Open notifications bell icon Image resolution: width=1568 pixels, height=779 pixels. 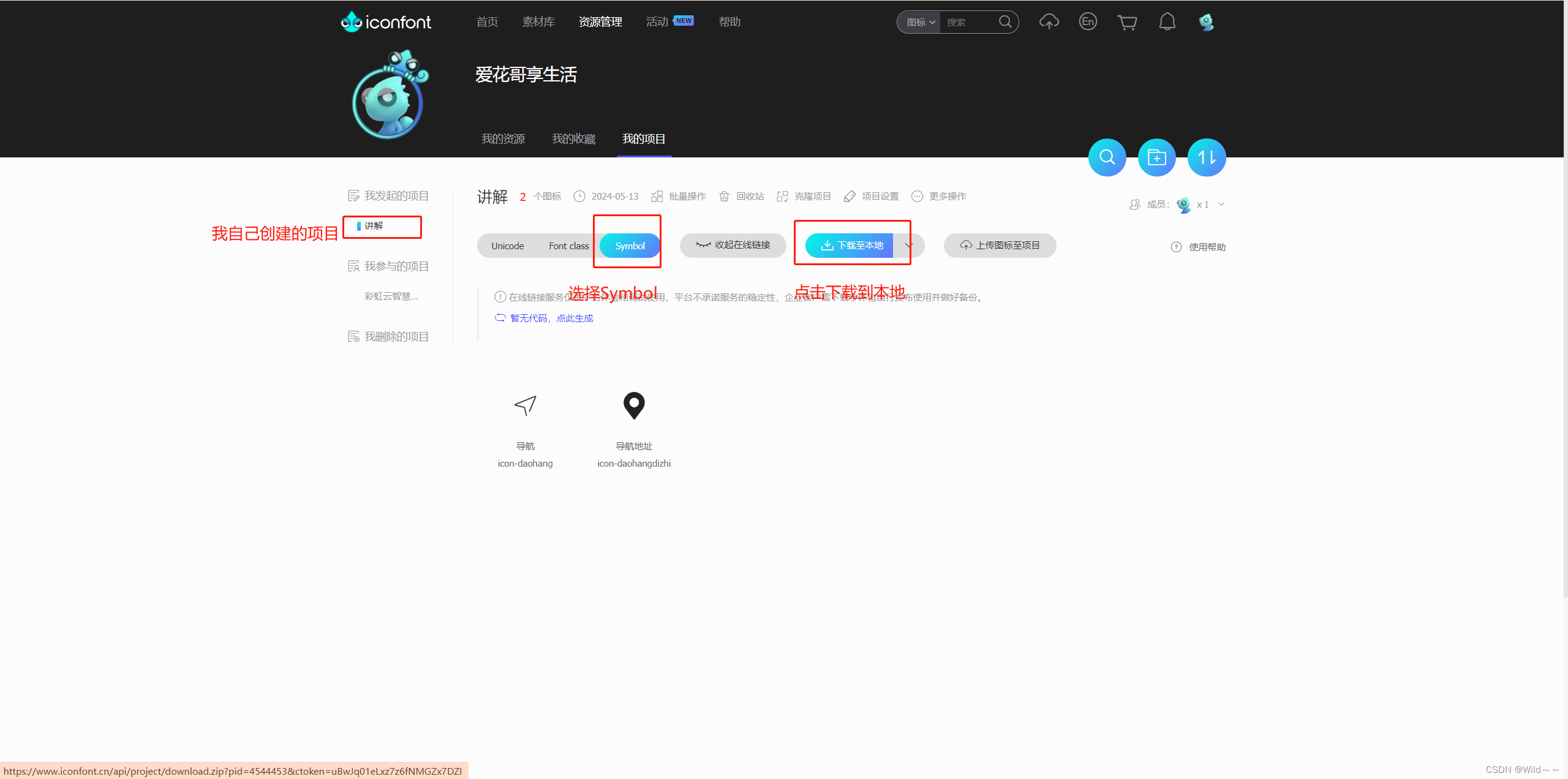click(x=1167, y=22)
